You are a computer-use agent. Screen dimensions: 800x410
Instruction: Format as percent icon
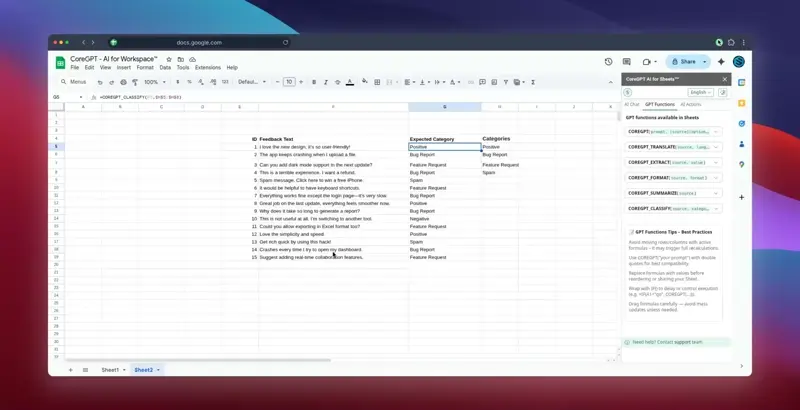tap(189, 82)
